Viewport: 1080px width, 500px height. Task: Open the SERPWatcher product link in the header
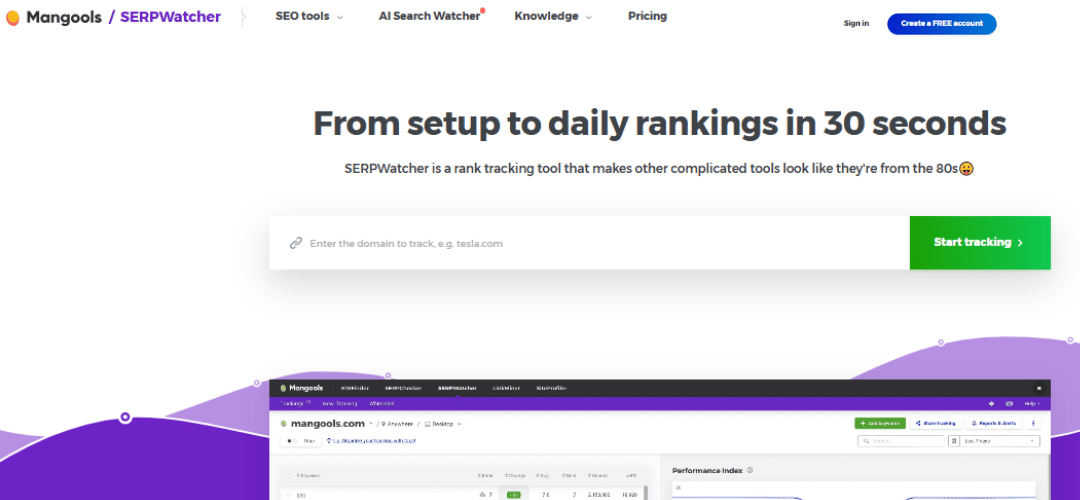tap(170, 17)
